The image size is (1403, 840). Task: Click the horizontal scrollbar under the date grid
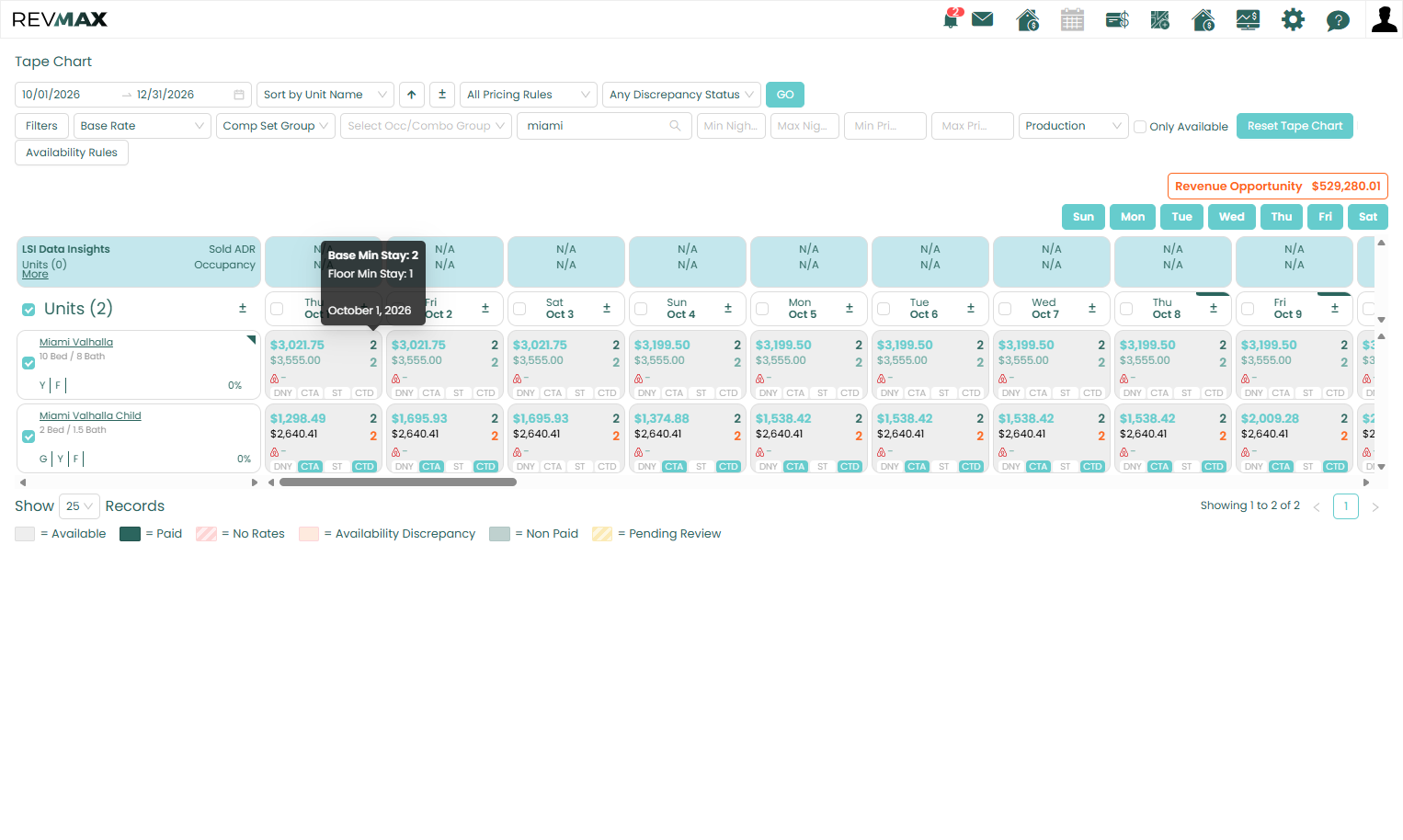tap(398, 482)
